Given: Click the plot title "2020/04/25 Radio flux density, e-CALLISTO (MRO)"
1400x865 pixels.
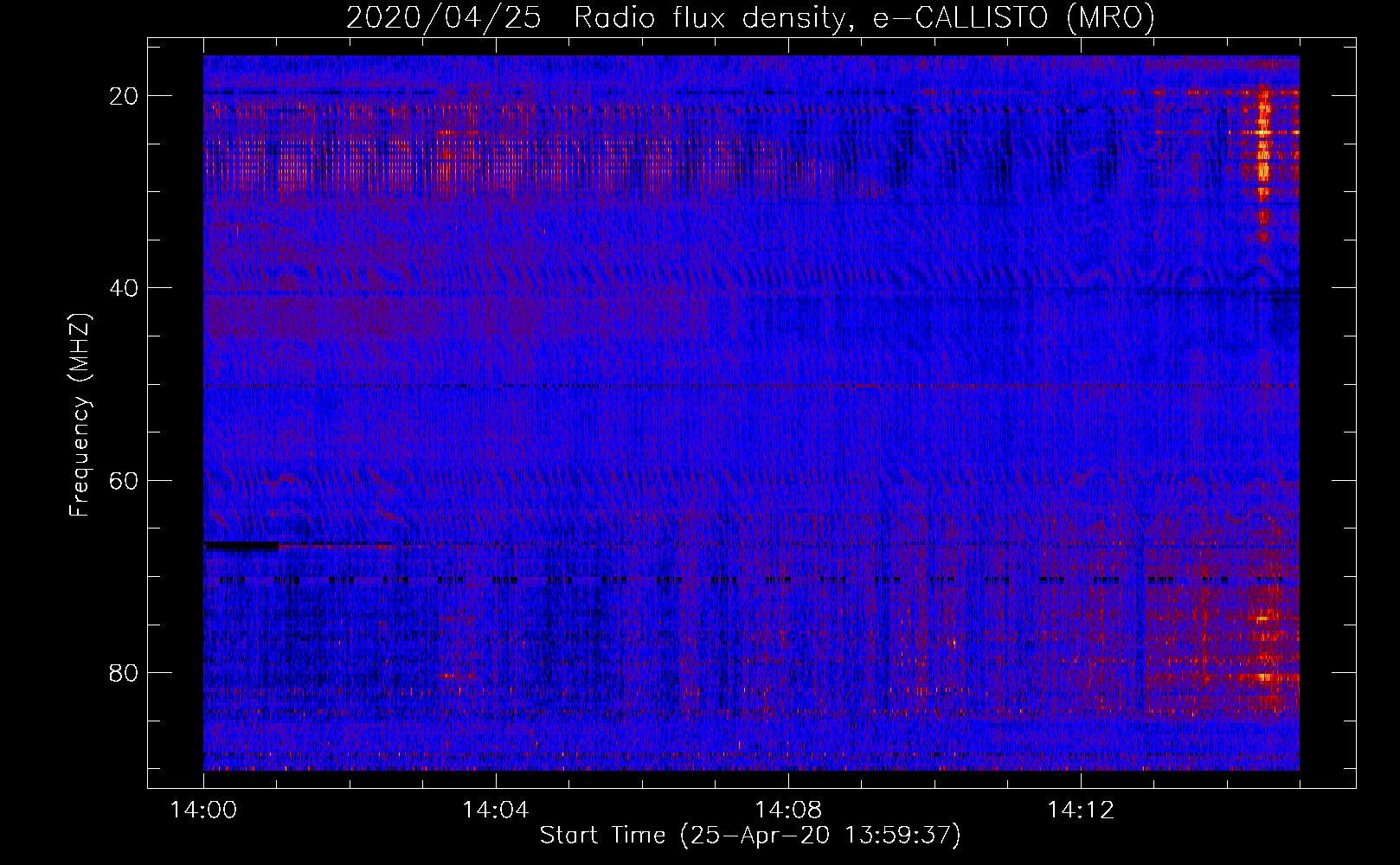Looking at the screenshot, I should tap(750, 17).
